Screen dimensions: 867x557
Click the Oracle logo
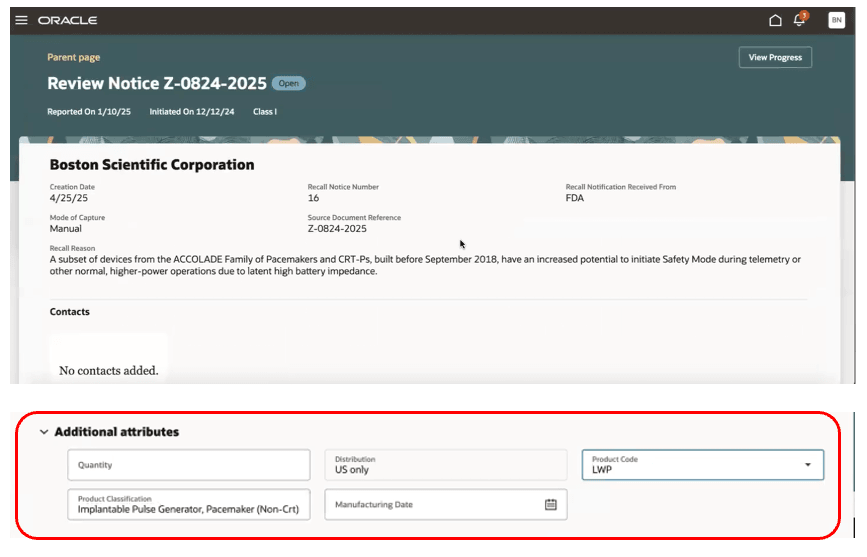[x=67, y=20]
